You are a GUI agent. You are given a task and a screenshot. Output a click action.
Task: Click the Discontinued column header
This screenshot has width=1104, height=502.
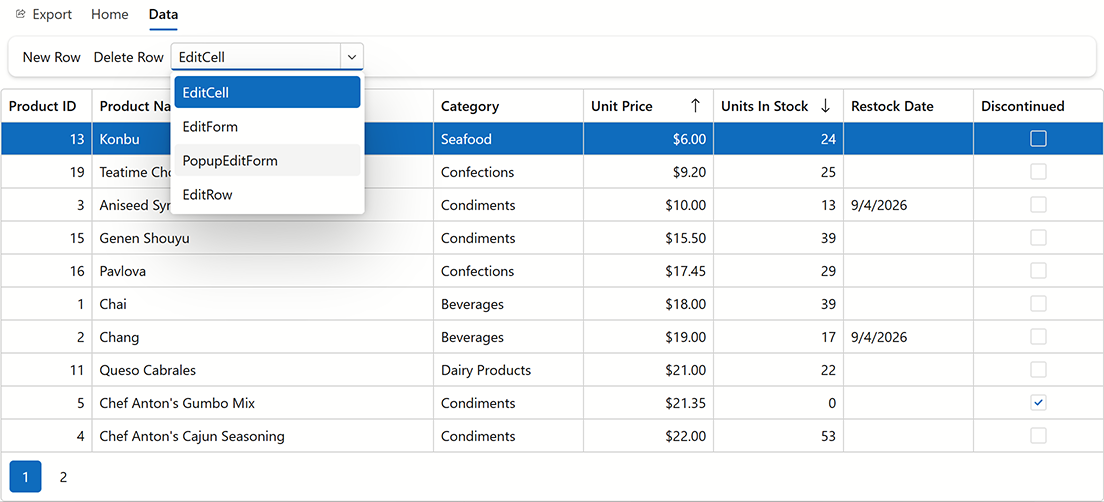(x=1038, y=106)
